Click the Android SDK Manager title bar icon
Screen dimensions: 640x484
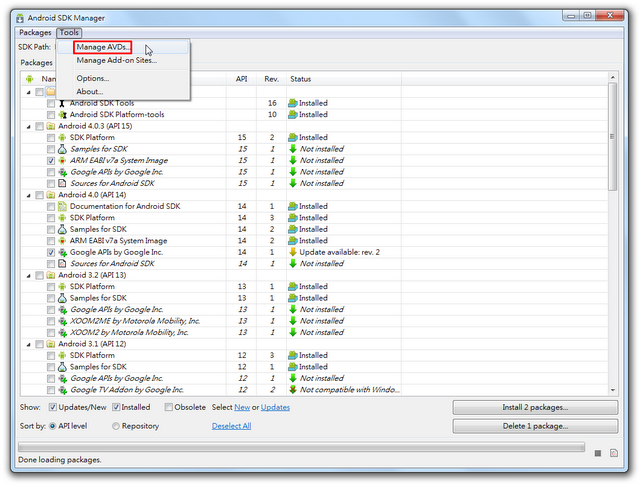(x=20, y=18)
